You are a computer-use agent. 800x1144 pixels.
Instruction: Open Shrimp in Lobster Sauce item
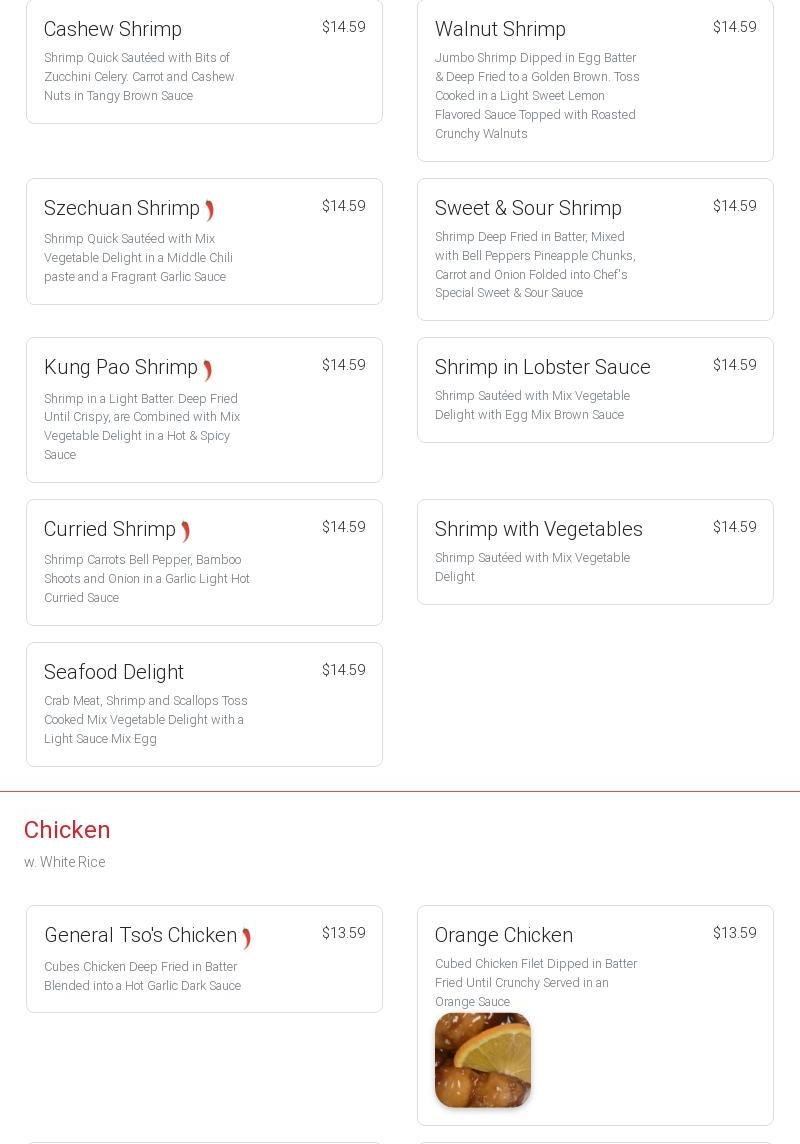coord(595,389)
